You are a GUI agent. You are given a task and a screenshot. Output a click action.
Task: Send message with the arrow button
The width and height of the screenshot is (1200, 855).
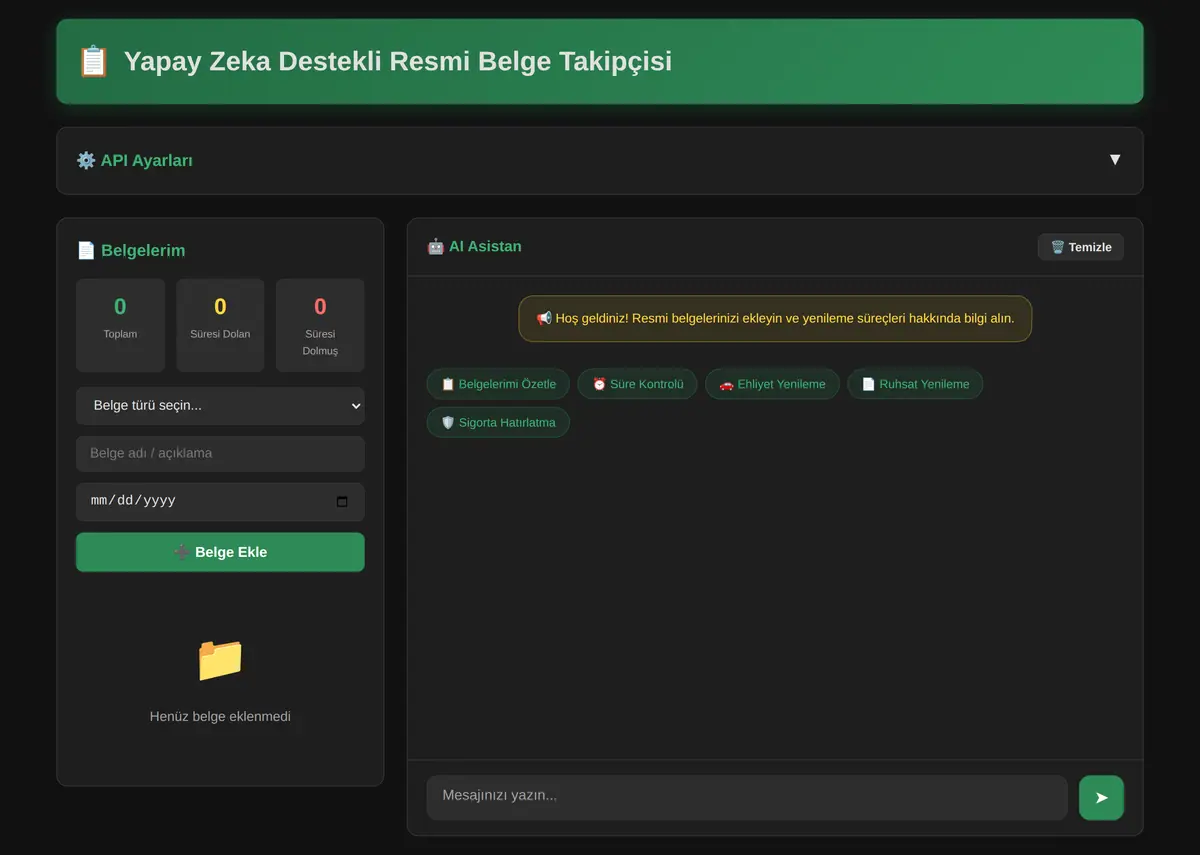(1101, 797)
